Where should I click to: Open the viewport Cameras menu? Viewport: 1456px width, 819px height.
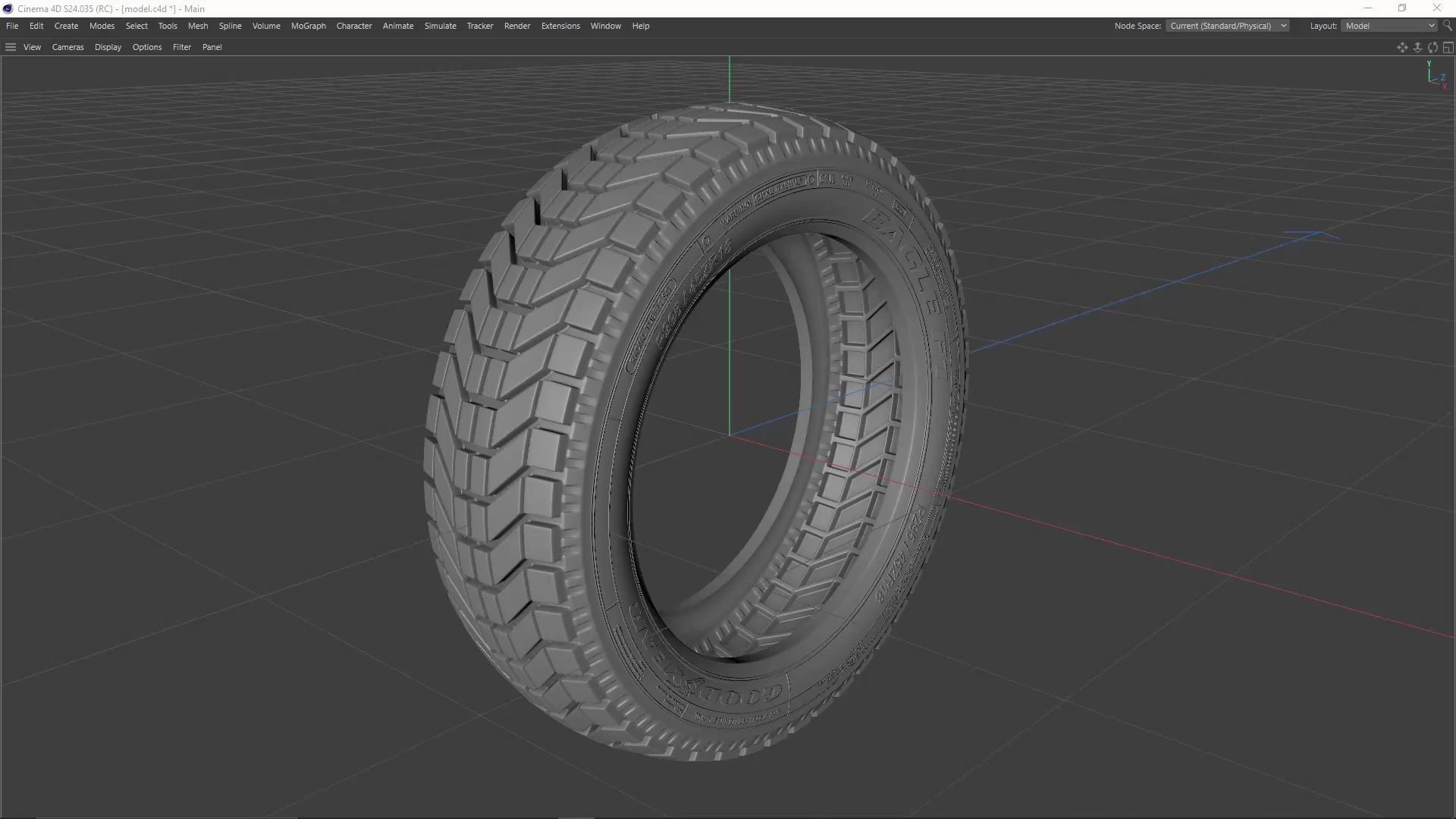67,47
